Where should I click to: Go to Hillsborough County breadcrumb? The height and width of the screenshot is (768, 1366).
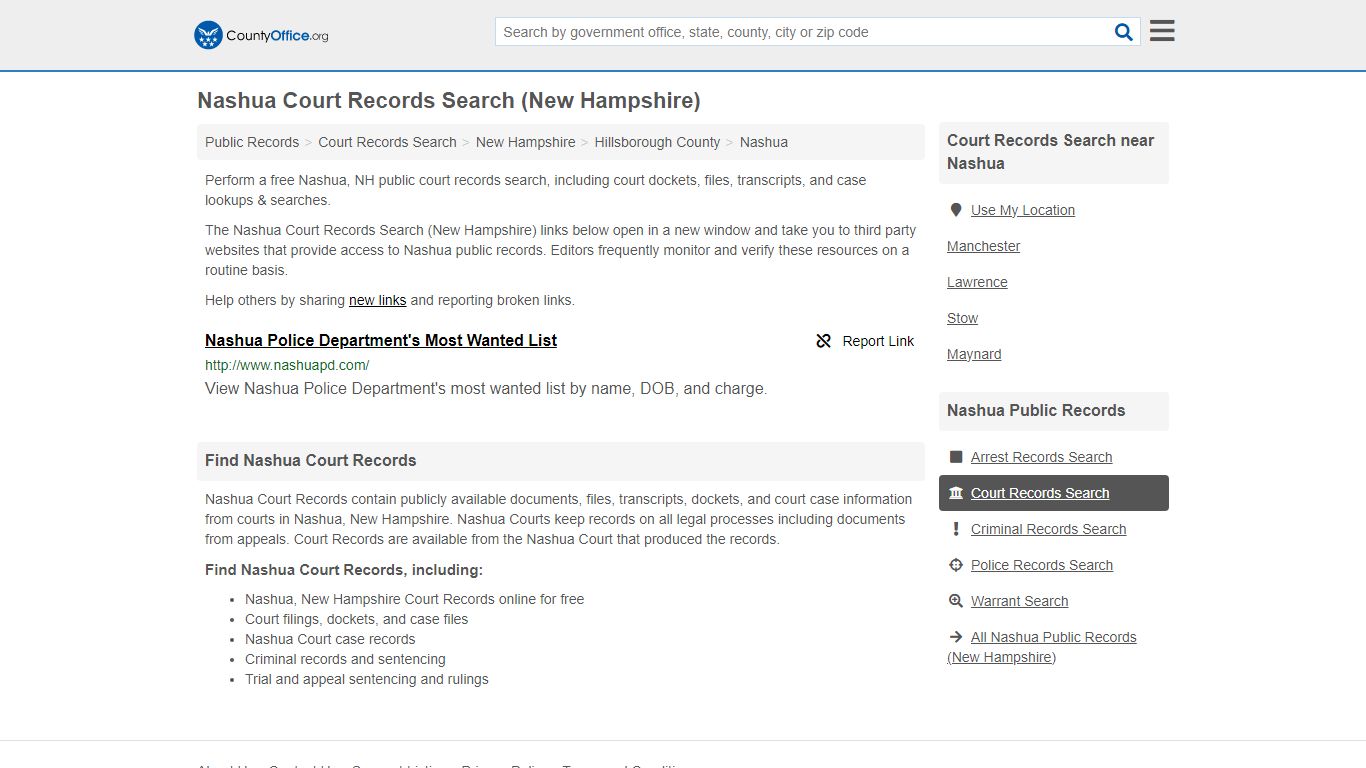coord(657,142)
